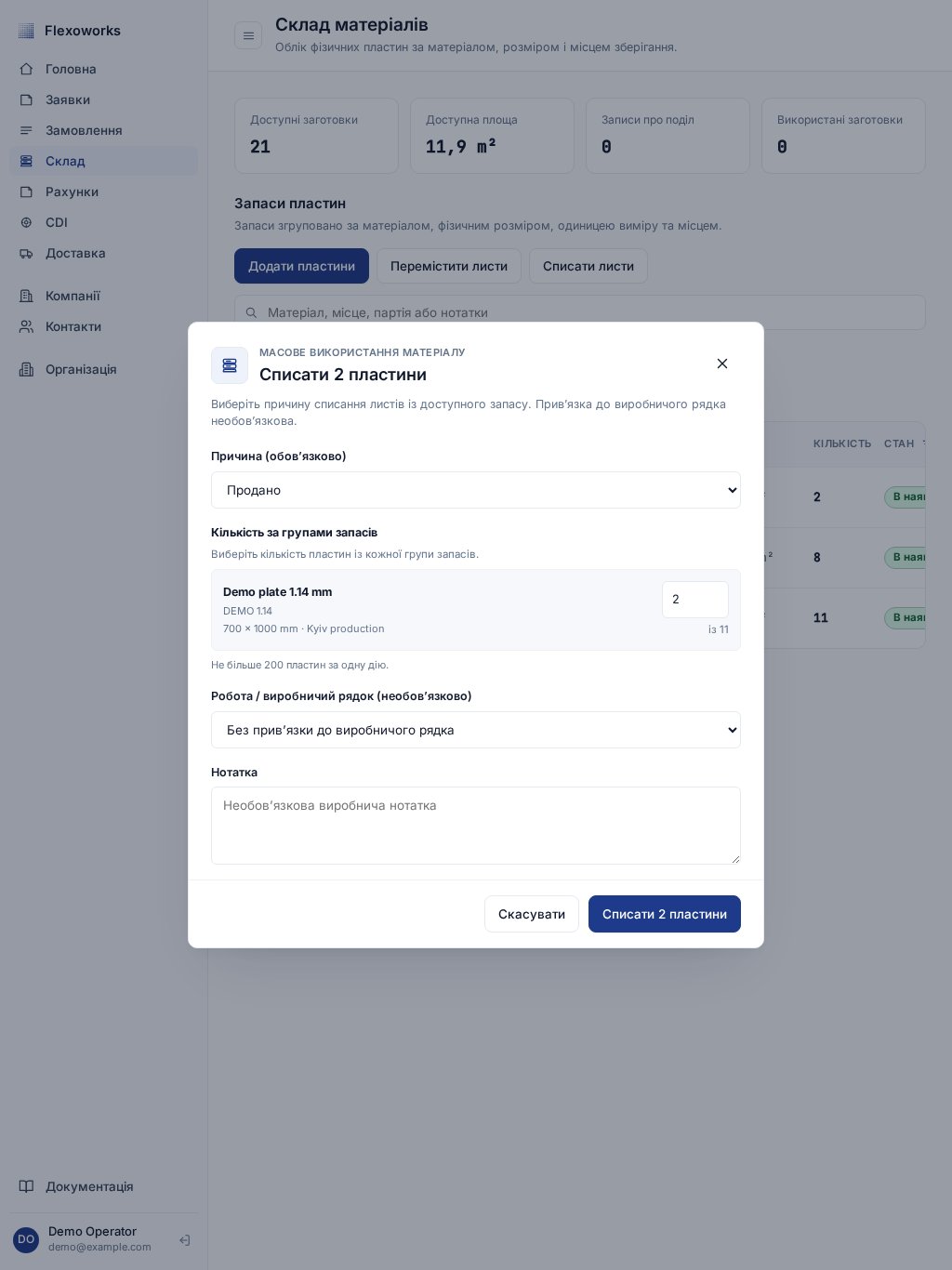Click the Контакти people icon in the sidebar
The height and width of the screenshot is (1270, 952).
click(x=27, y=326)
